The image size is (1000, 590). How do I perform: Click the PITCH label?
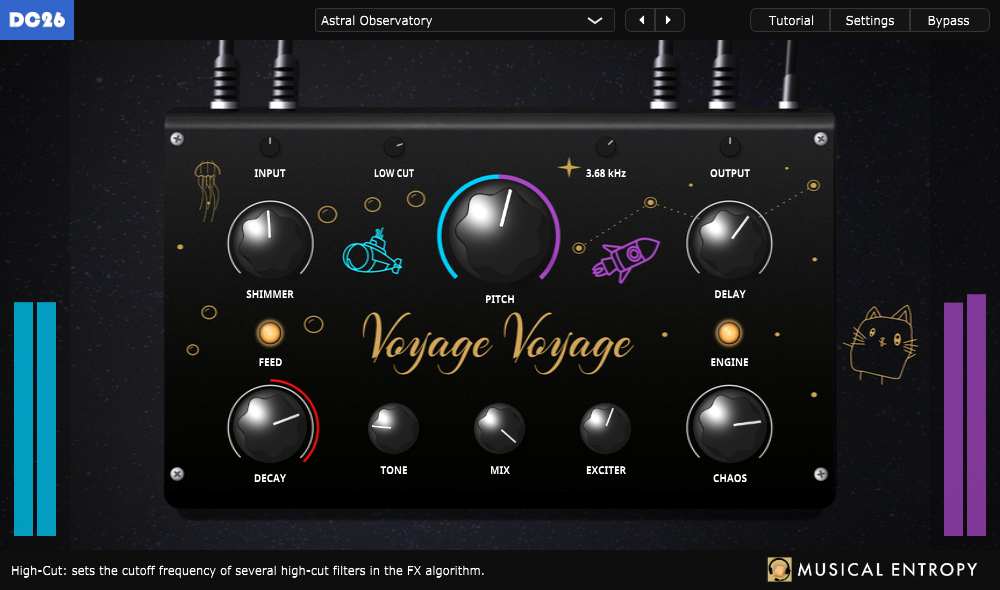point(499,299)
